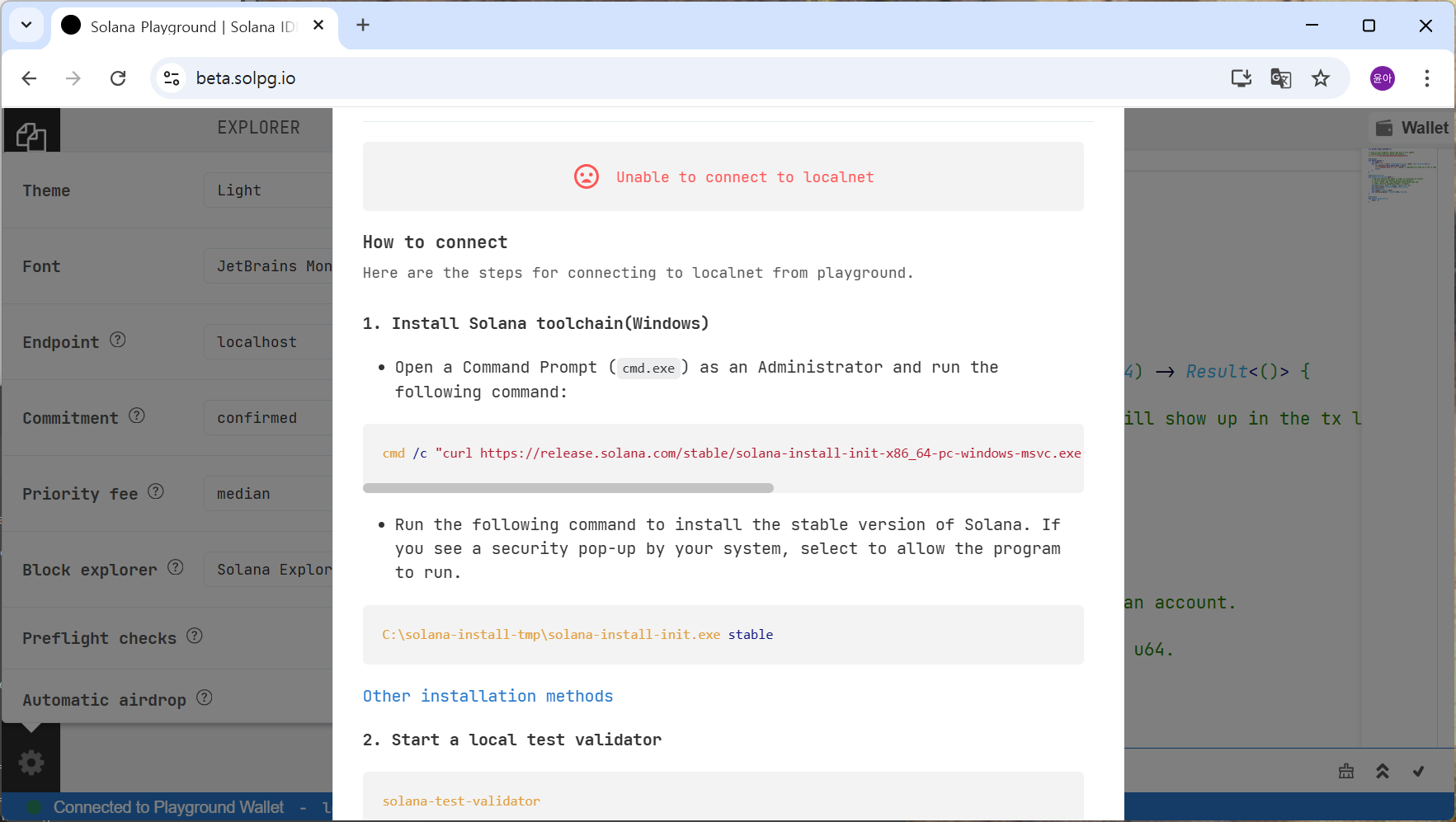Open a new browser tab
The image size is (1456, 822).
tap(363, 26)
